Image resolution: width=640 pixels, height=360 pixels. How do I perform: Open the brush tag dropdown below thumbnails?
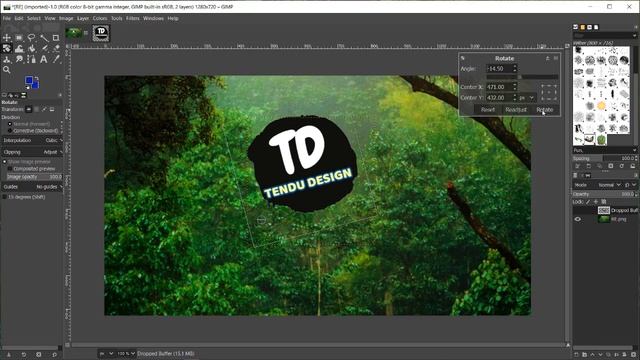click(x=604, y=150)
